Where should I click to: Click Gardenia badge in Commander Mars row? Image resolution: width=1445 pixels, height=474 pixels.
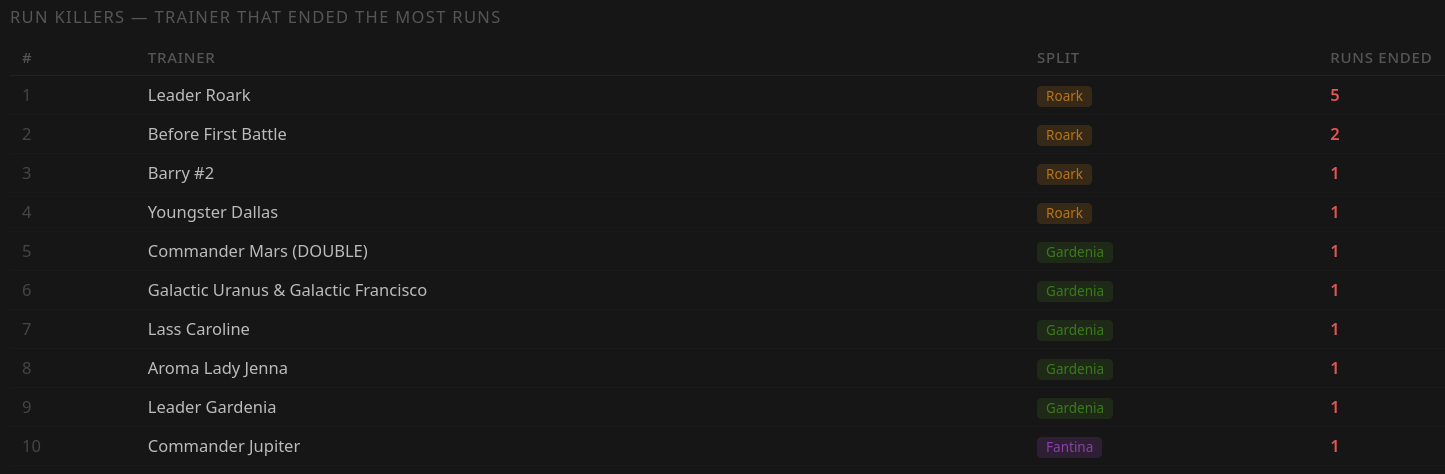pos(1075,252)
